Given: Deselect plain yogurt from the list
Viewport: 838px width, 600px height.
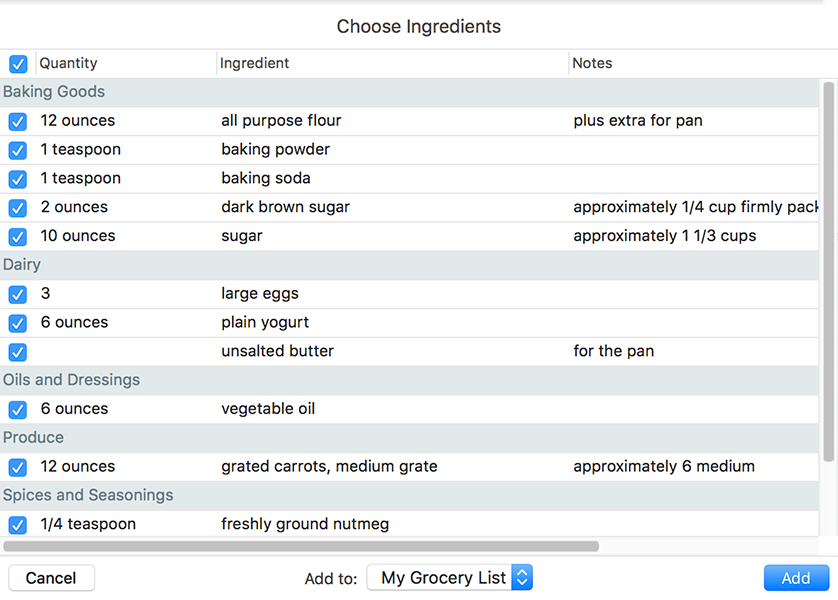Looking at the screenshot, I should point(17,322).
